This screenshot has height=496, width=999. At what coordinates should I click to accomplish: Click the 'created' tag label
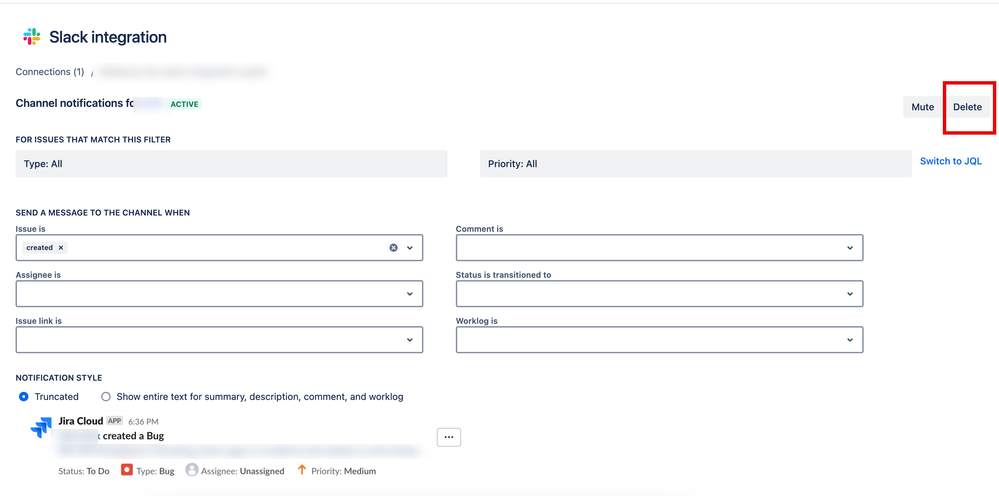coord(40,248)
